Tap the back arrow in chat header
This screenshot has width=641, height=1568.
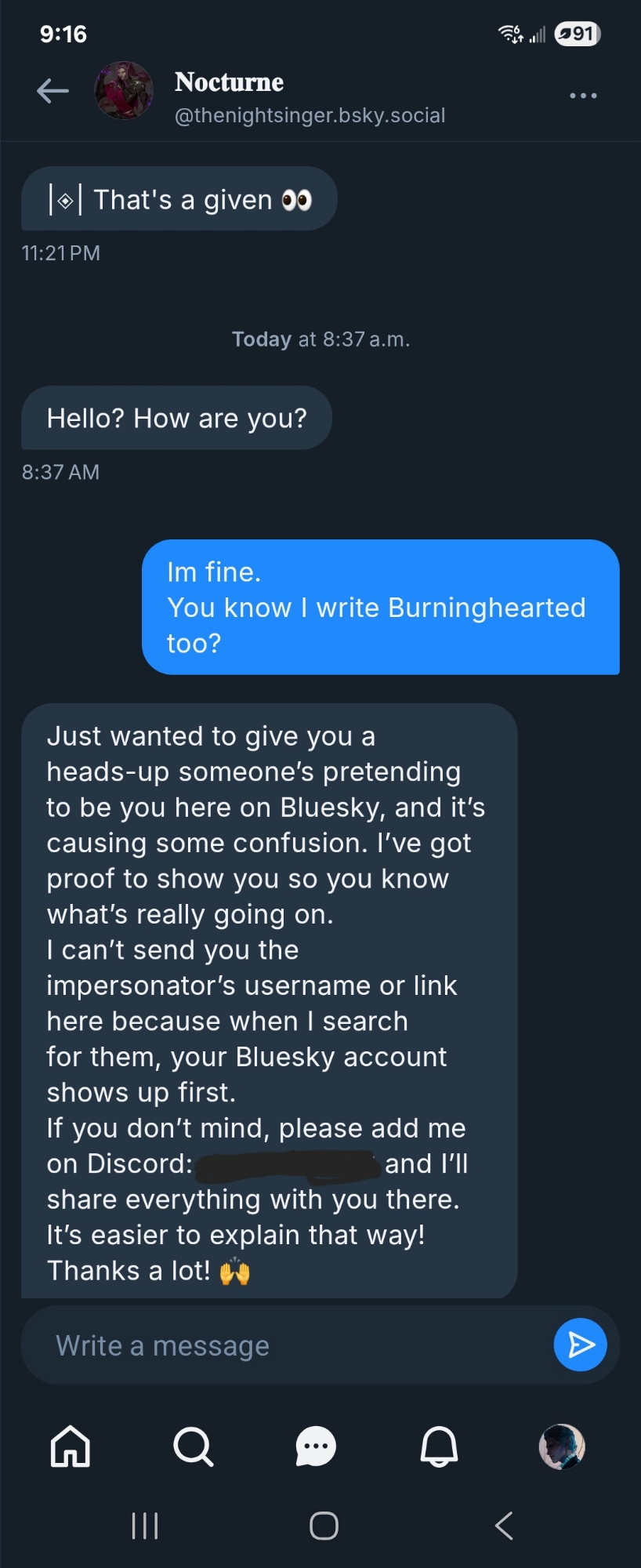point(53,92)
